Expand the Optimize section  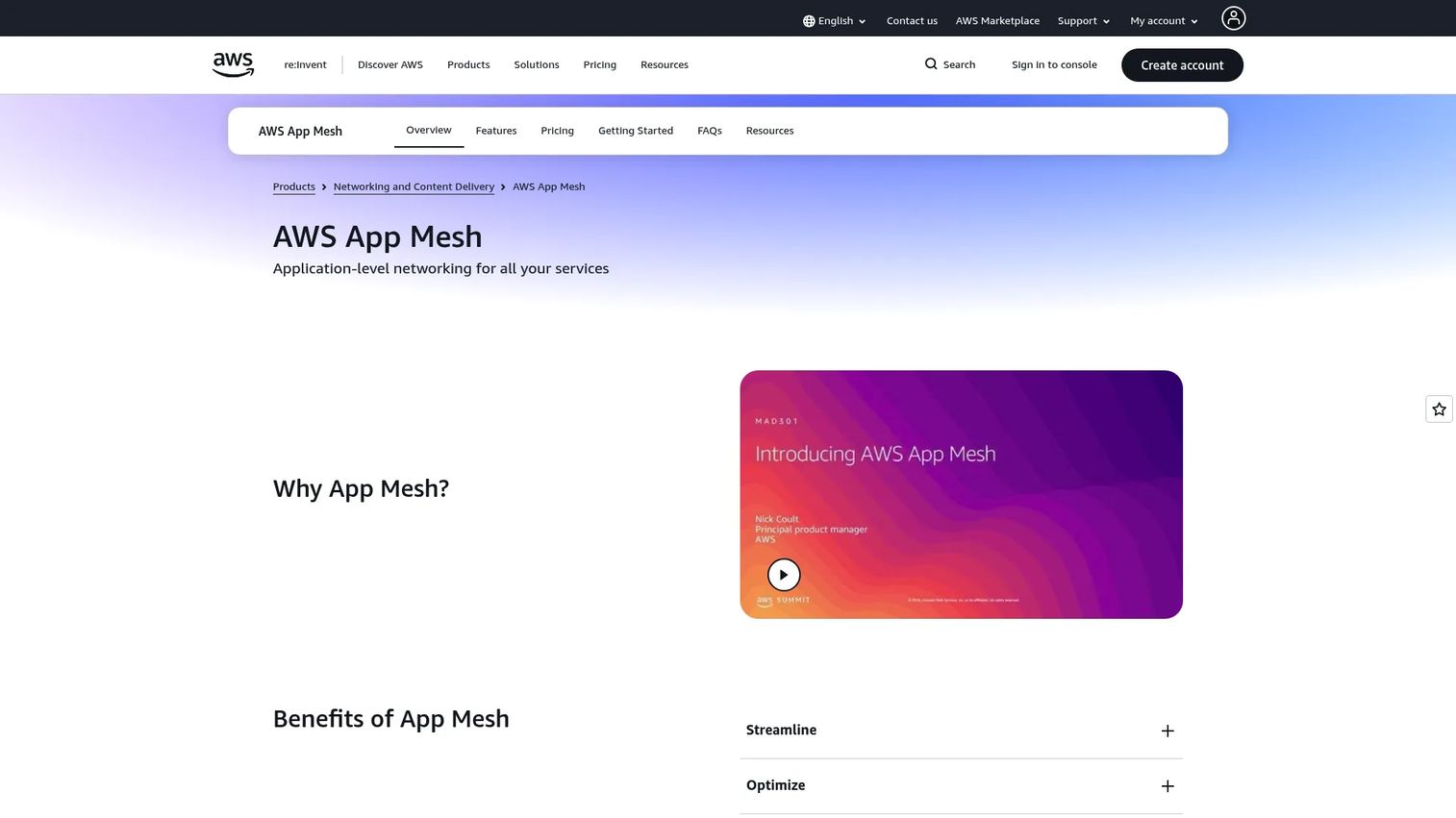point(961,786)
